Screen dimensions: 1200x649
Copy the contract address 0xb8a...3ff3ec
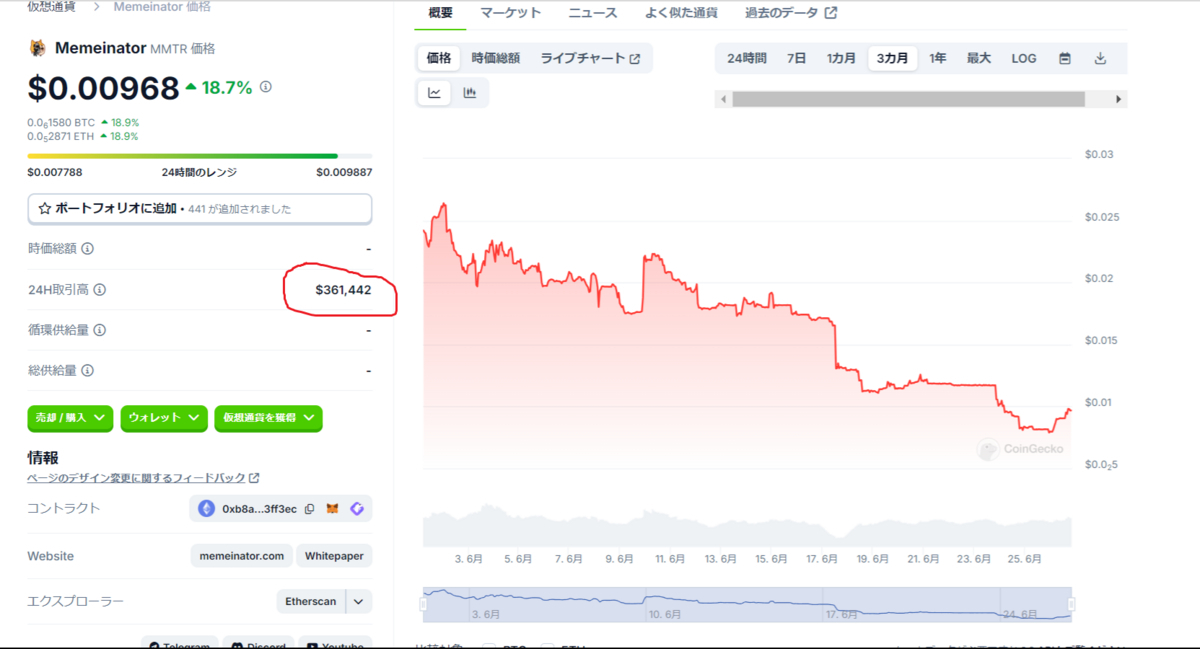click(309, 509)
